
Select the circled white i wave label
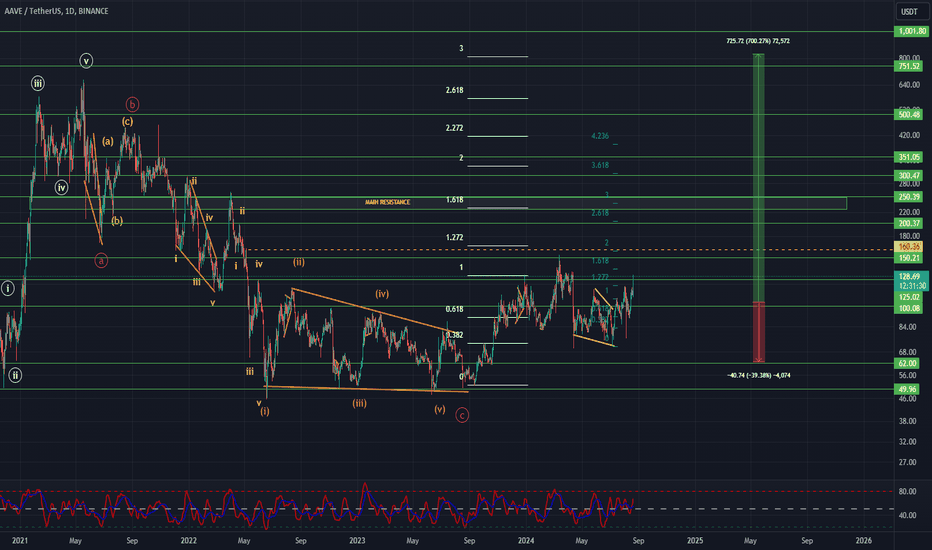8,288
